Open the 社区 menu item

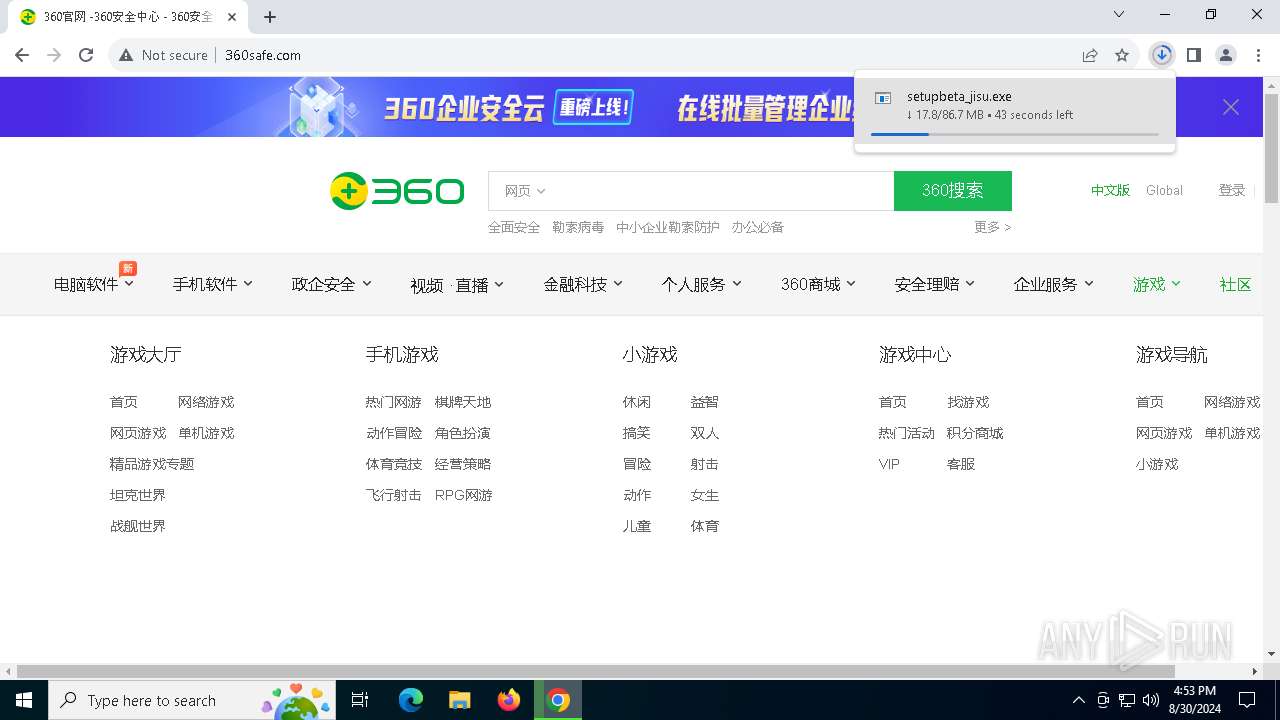[x=1236, y=285]
